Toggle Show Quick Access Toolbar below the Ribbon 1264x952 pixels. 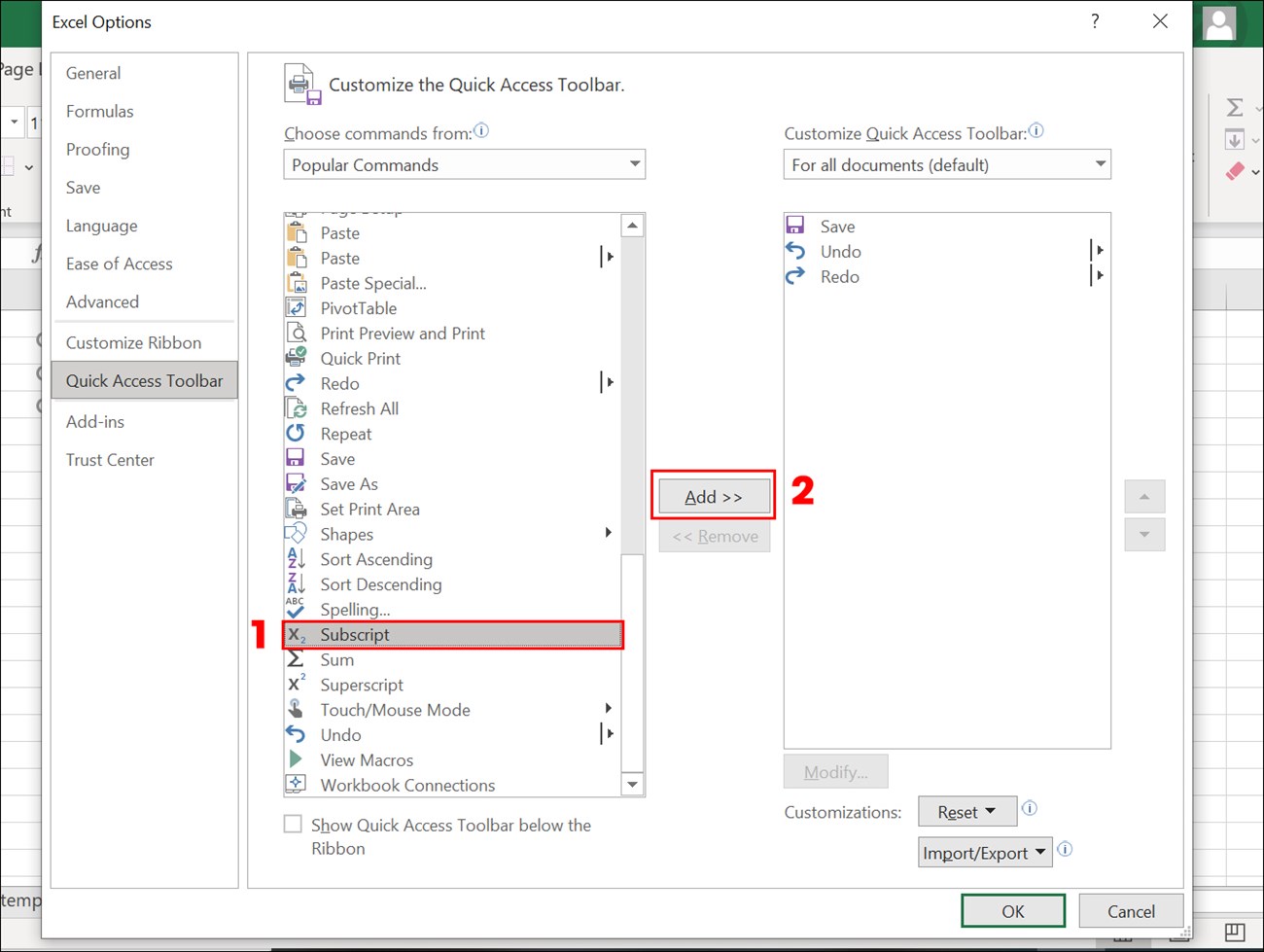pos(293,824)
